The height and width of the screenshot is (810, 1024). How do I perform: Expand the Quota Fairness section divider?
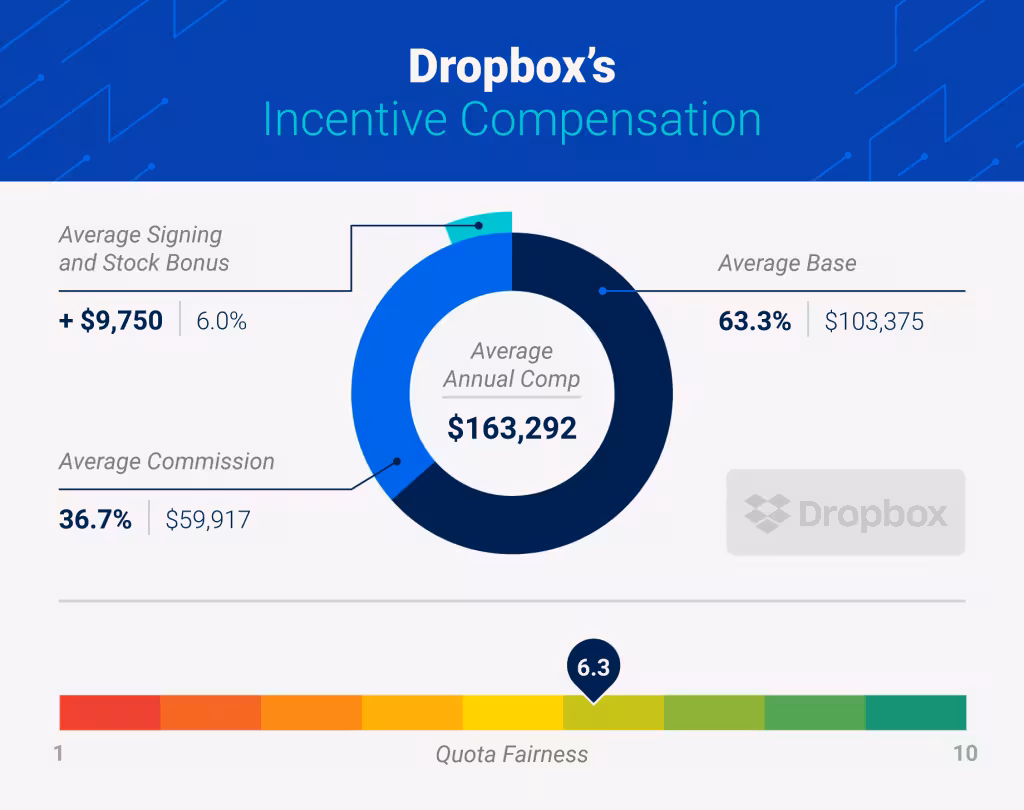pyautogui.click(x=511, y=600)
